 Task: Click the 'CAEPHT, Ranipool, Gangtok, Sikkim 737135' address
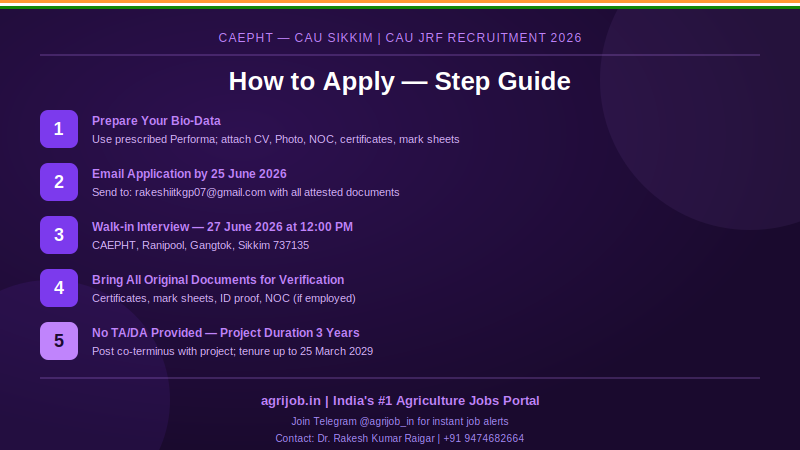pyautogui.click(x=201, y=245)
